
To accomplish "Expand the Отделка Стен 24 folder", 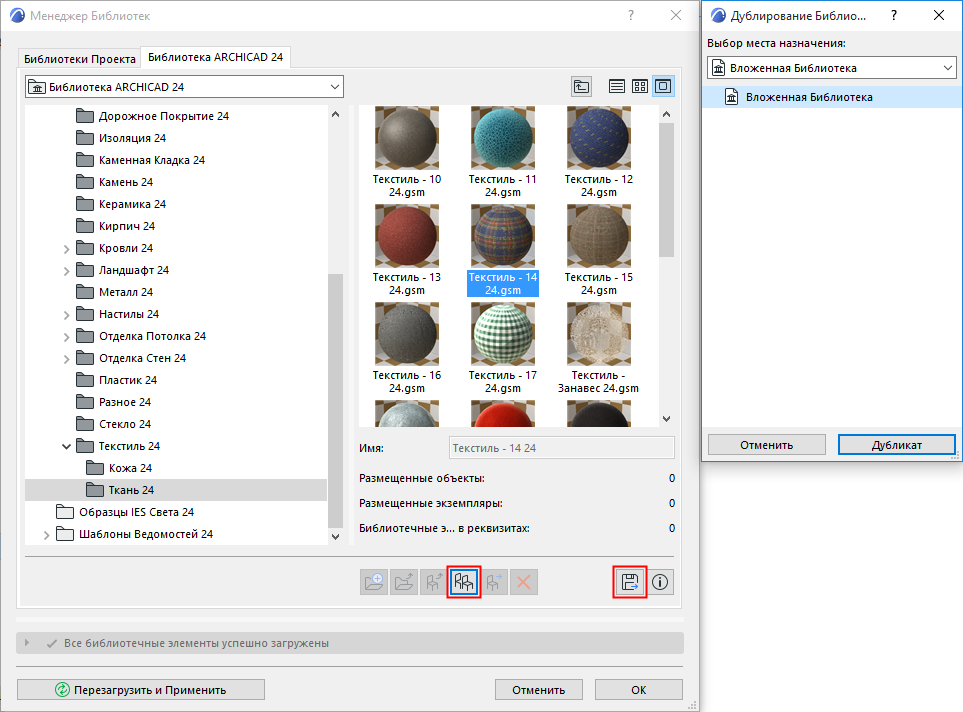I will tap(66, 359).
